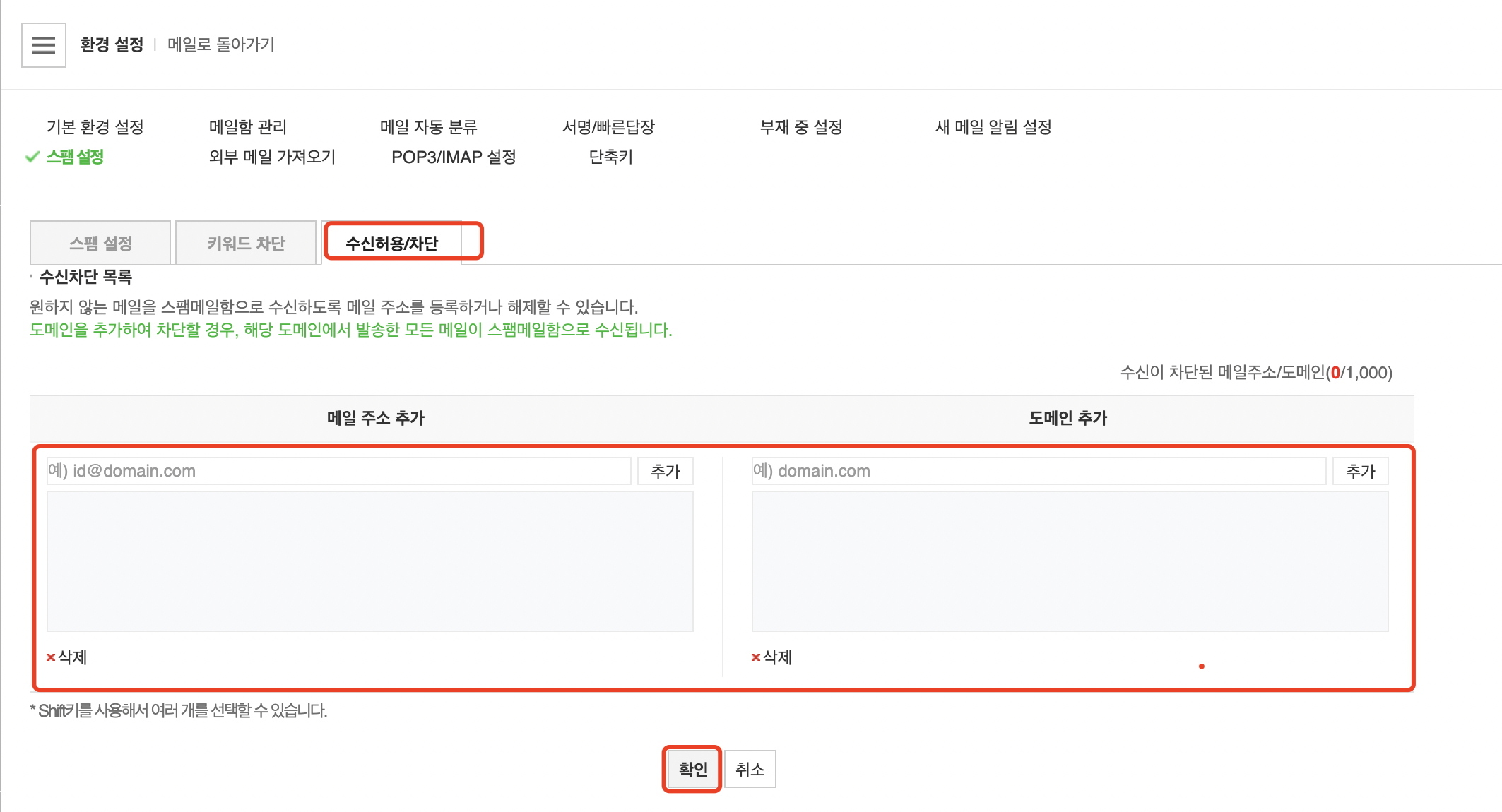This screenshot has width=1502, height=812.
Task: Click the id@domain.com email address field
Action: pyautogui.click(x=339, y=471)
